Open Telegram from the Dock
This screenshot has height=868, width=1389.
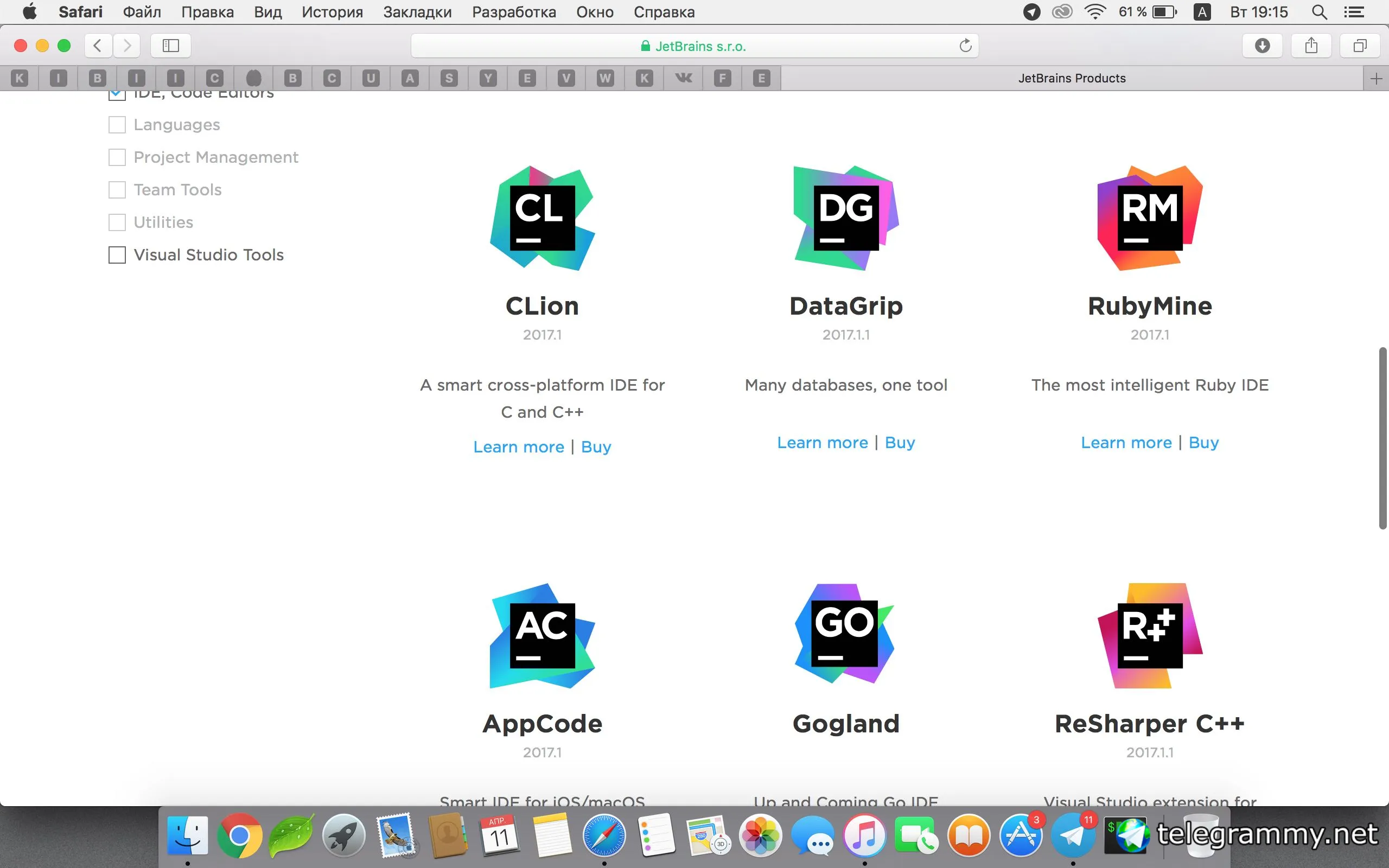(1073, 835)
